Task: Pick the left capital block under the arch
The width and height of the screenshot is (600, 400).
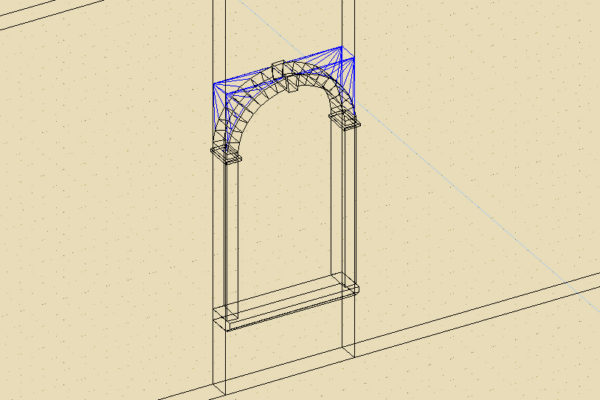Action: 226,154
